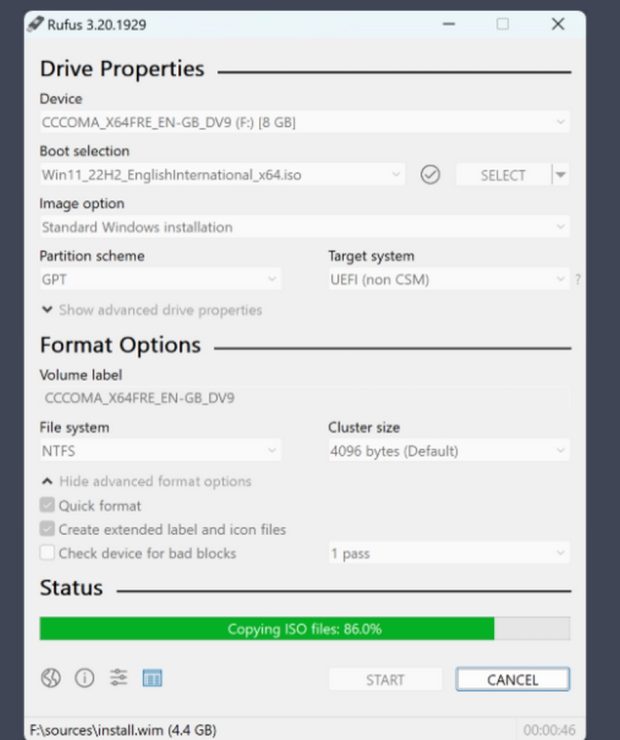Screen dimensions: 620x740
Task: Toggle the Quick format checkbox
Action: (x=47, y=506)
